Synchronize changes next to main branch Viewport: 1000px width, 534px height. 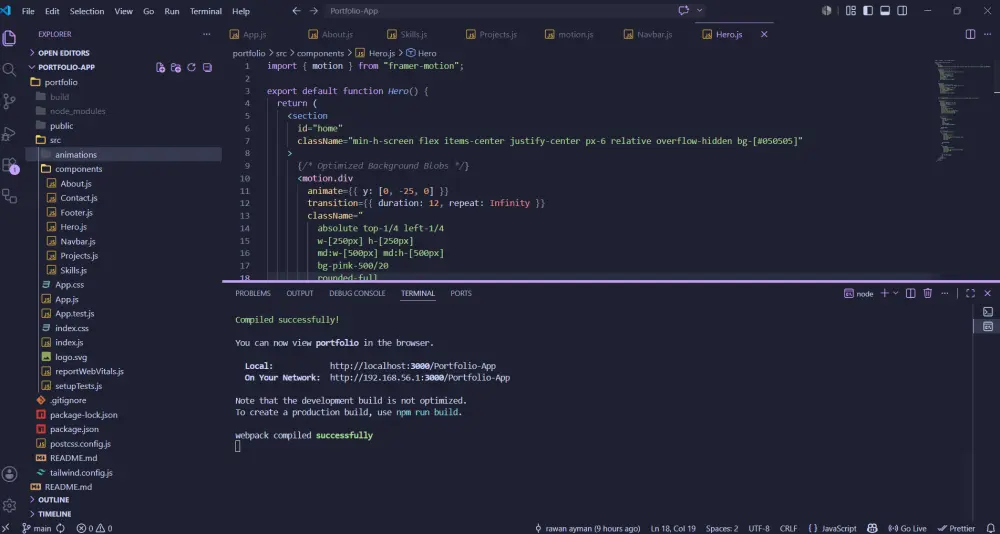pyautogui.click(x=61, y=528)
